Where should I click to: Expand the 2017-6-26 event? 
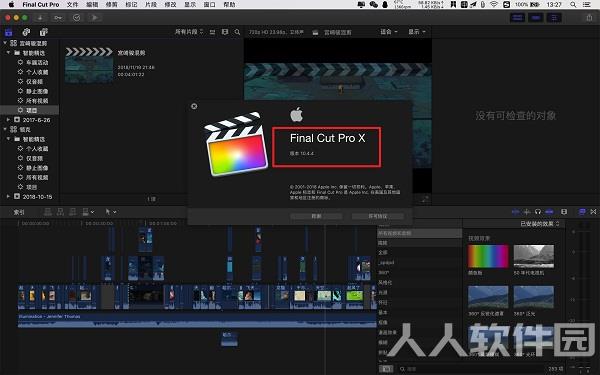[x=8, y=120]
